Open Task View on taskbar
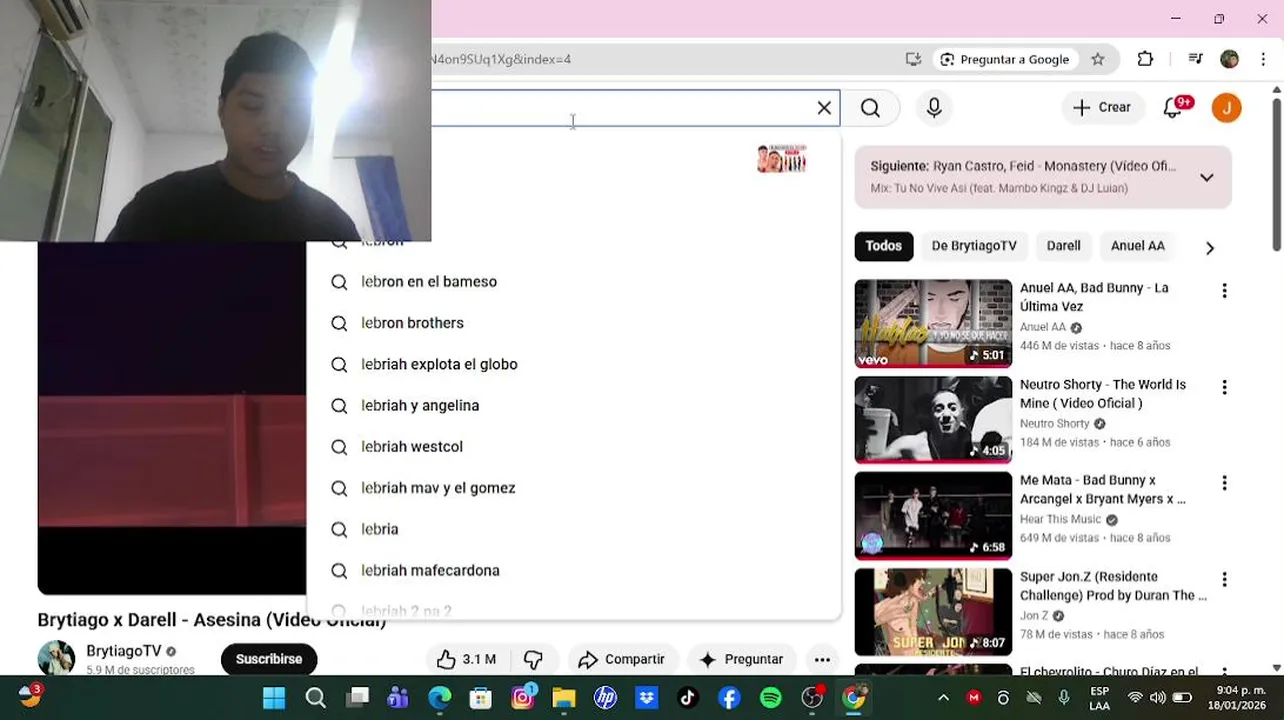1284x720 pixels. coord(357,698)
